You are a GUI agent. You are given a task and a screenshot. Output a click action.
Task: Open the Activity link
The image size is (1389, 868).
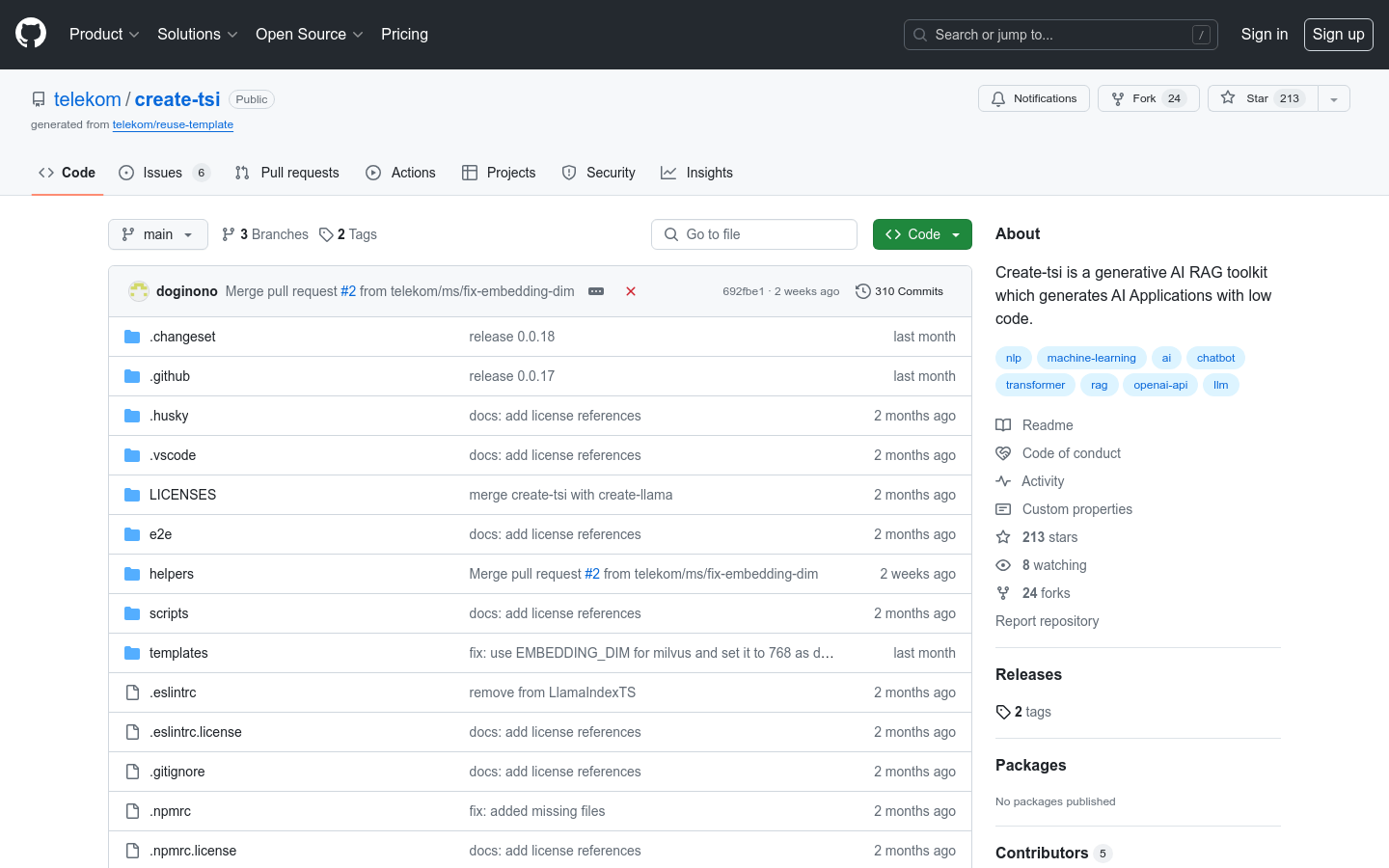pos(1031,481)
